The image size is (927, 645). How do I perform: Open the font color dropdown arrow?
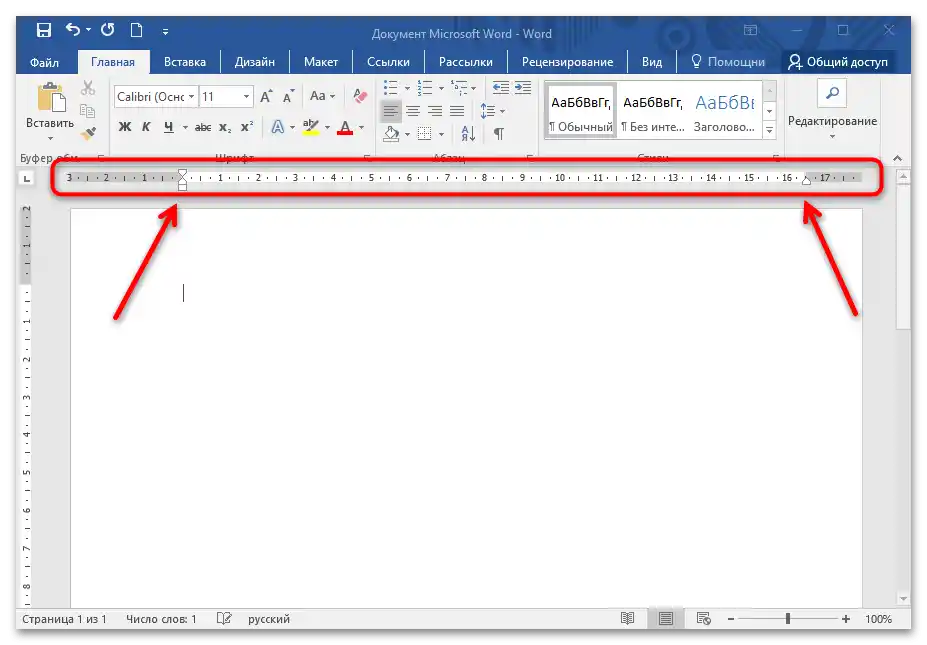(361, 127)
